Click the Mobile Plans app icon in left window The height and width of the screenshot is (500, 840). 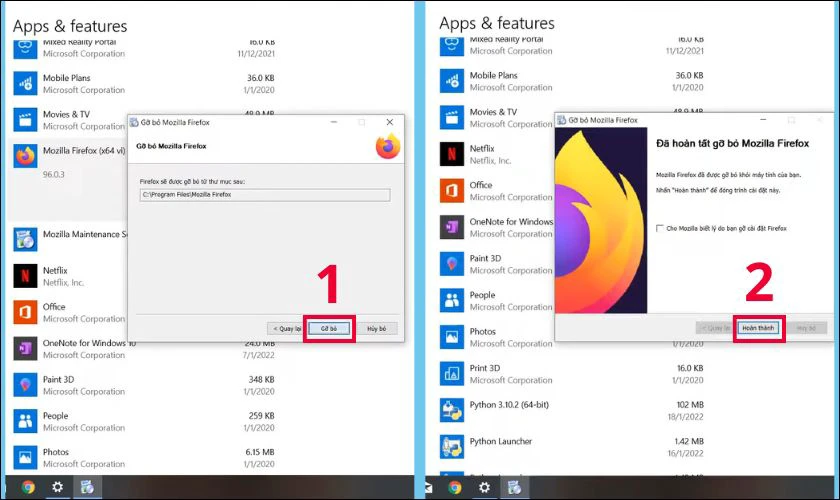25,84
